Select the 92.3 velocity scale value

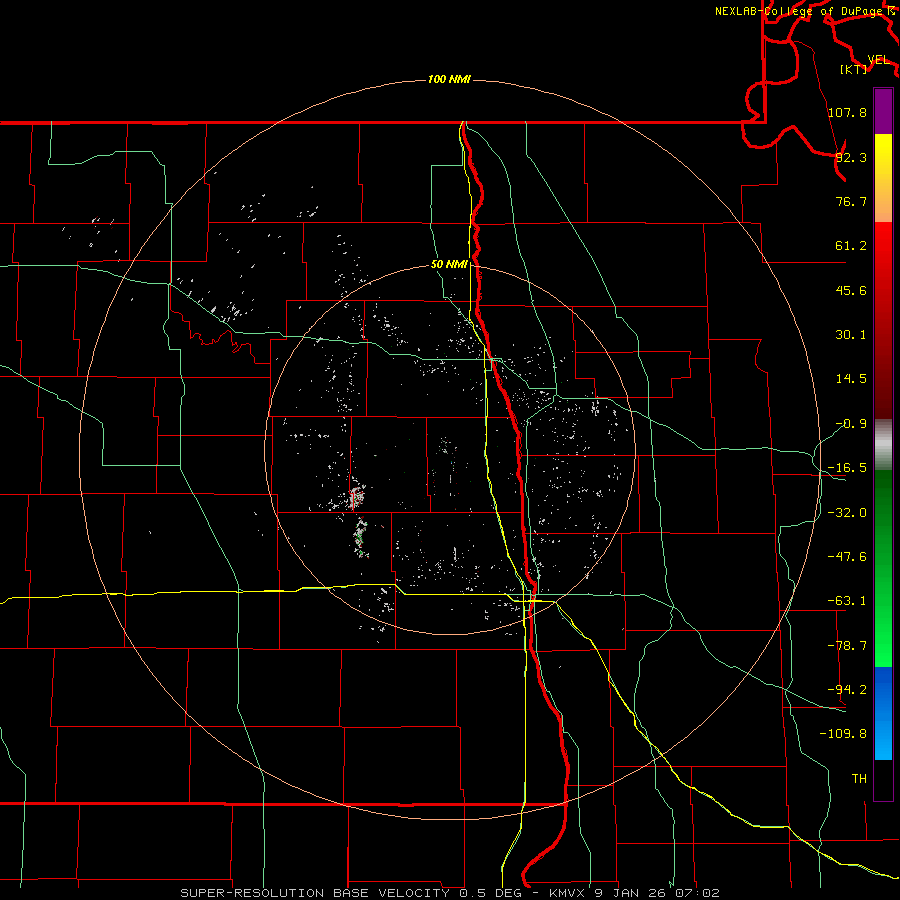(x=851, y=157)
